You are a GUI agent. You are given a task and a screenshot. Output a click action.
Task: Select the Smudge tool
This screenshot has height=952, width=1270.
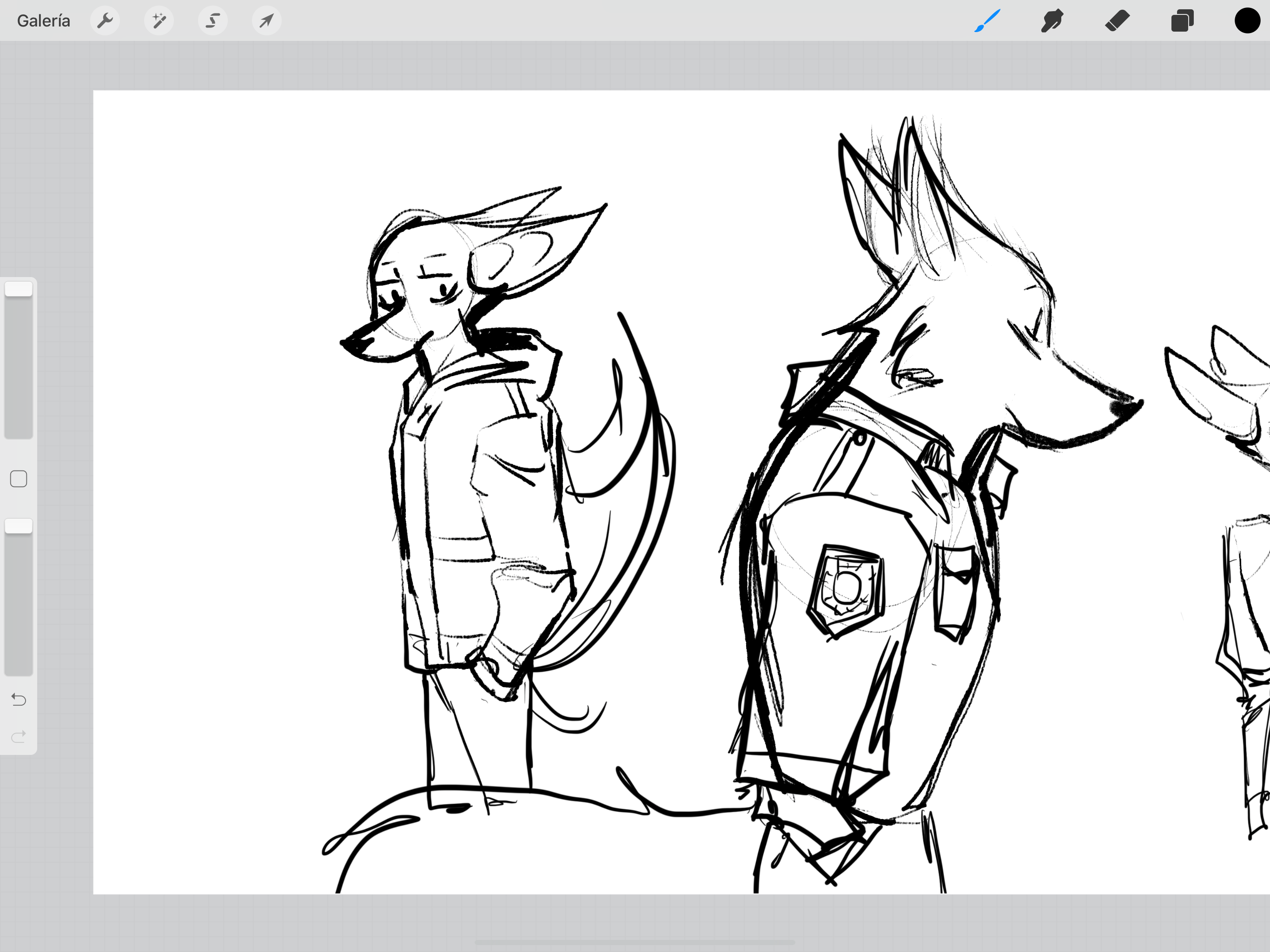click(x=1052, y=20)
